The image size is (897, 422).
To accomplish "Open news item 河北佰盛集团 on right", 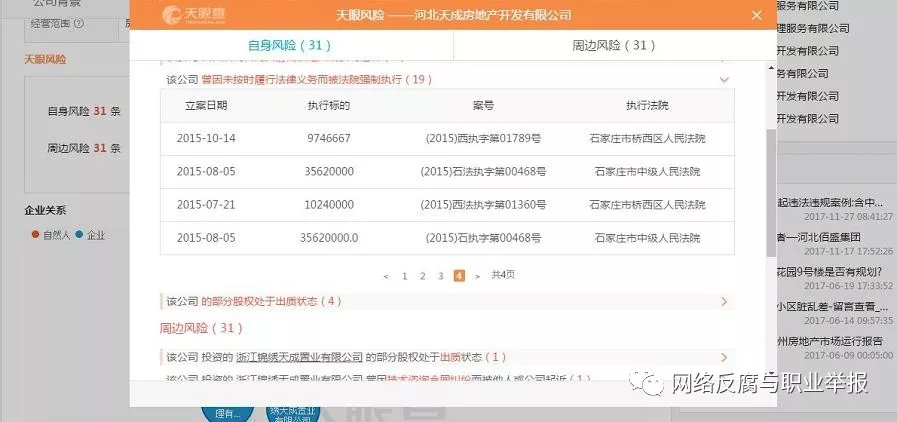I will 819,237.
